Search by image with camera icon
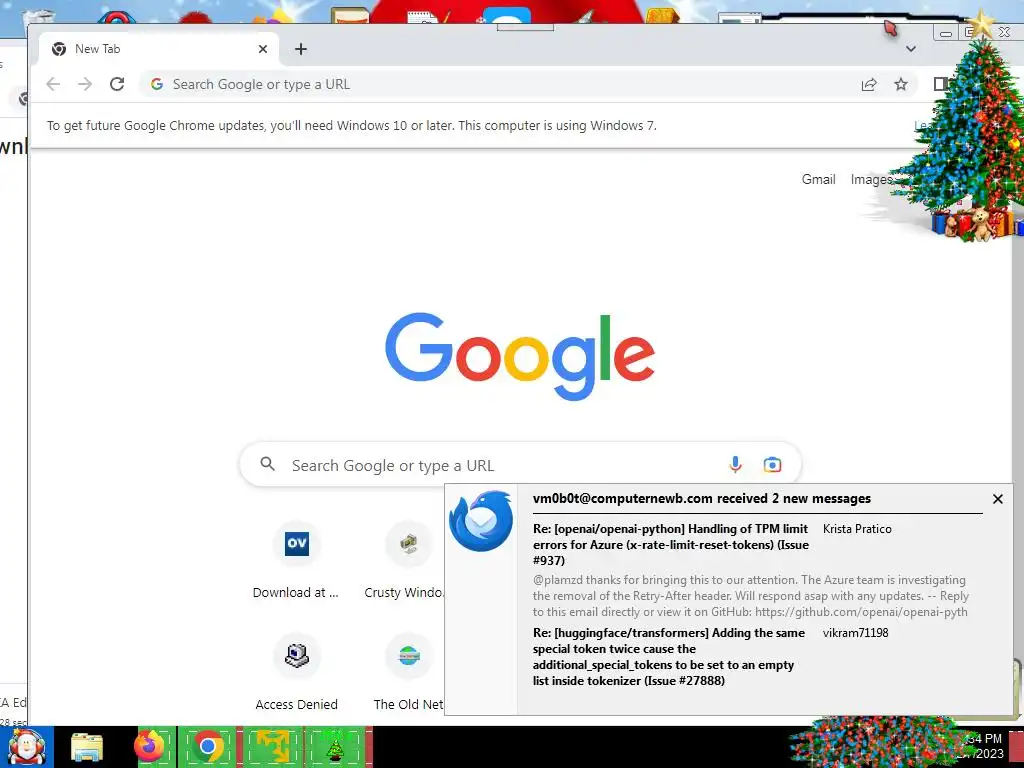Viewport: 1024px width, 768px height. [x=772, y=464]
